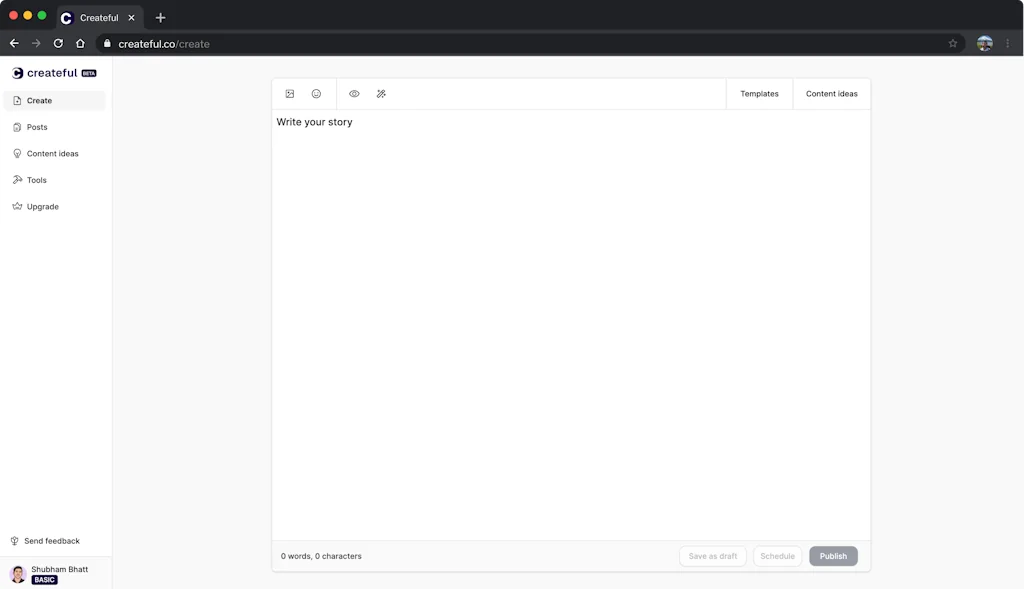Click the AI magic wand icon
This screenshot has width=1024, height=589.
[381, 93]
